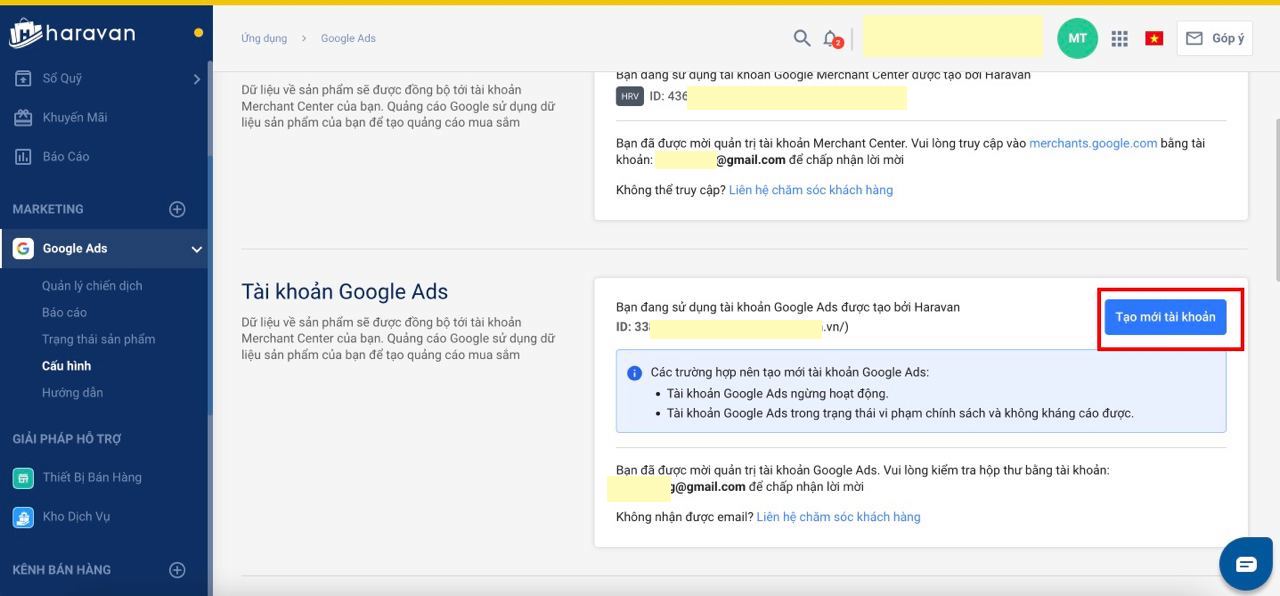Select Trạng thái sản phẩm in sidebar
The width and height of the screenshot is (1280, 596).
tap(98, 339)
